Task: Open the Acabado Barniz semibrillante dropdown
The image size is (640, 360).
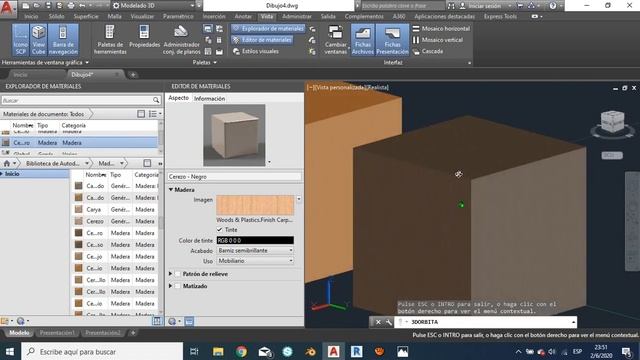Action: (255, 251)
